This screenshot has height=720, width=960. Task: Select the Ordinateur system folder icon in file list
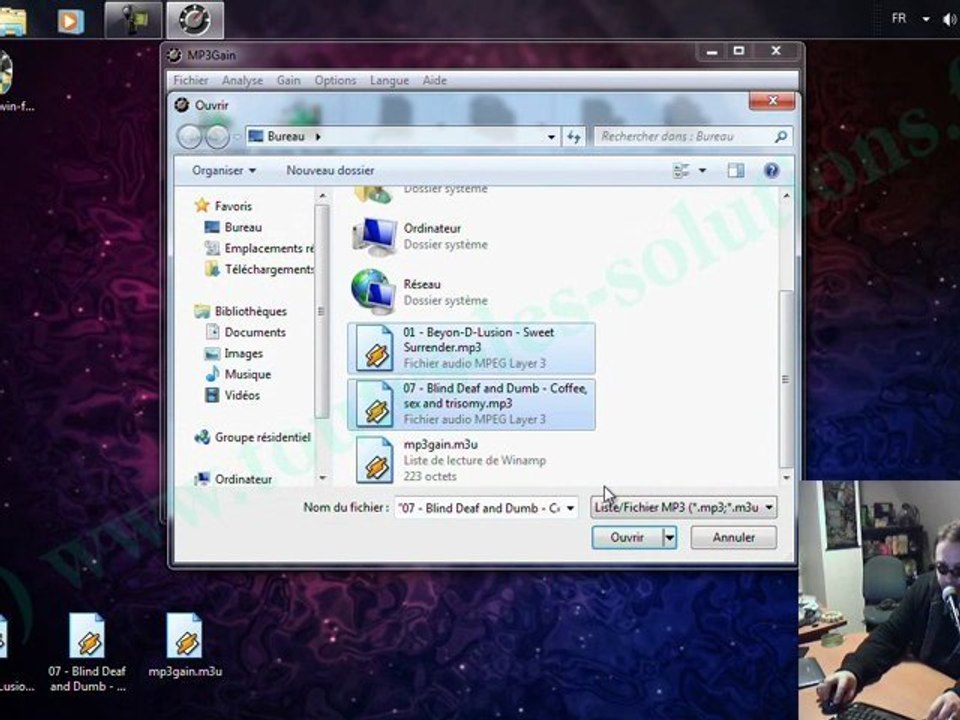click(x=374, y=236)
